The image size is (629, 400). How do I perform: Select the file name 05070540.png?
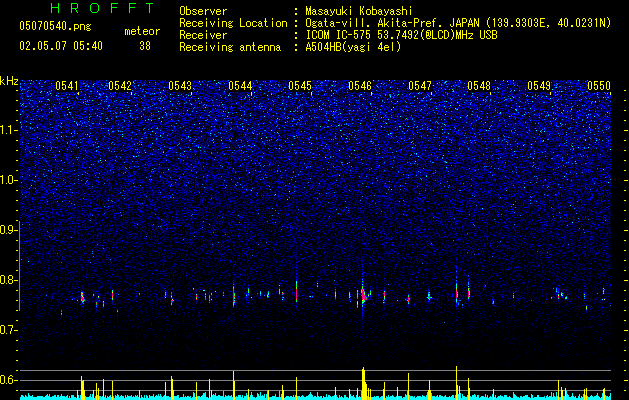pyautogui.click(x=55, y=27)
